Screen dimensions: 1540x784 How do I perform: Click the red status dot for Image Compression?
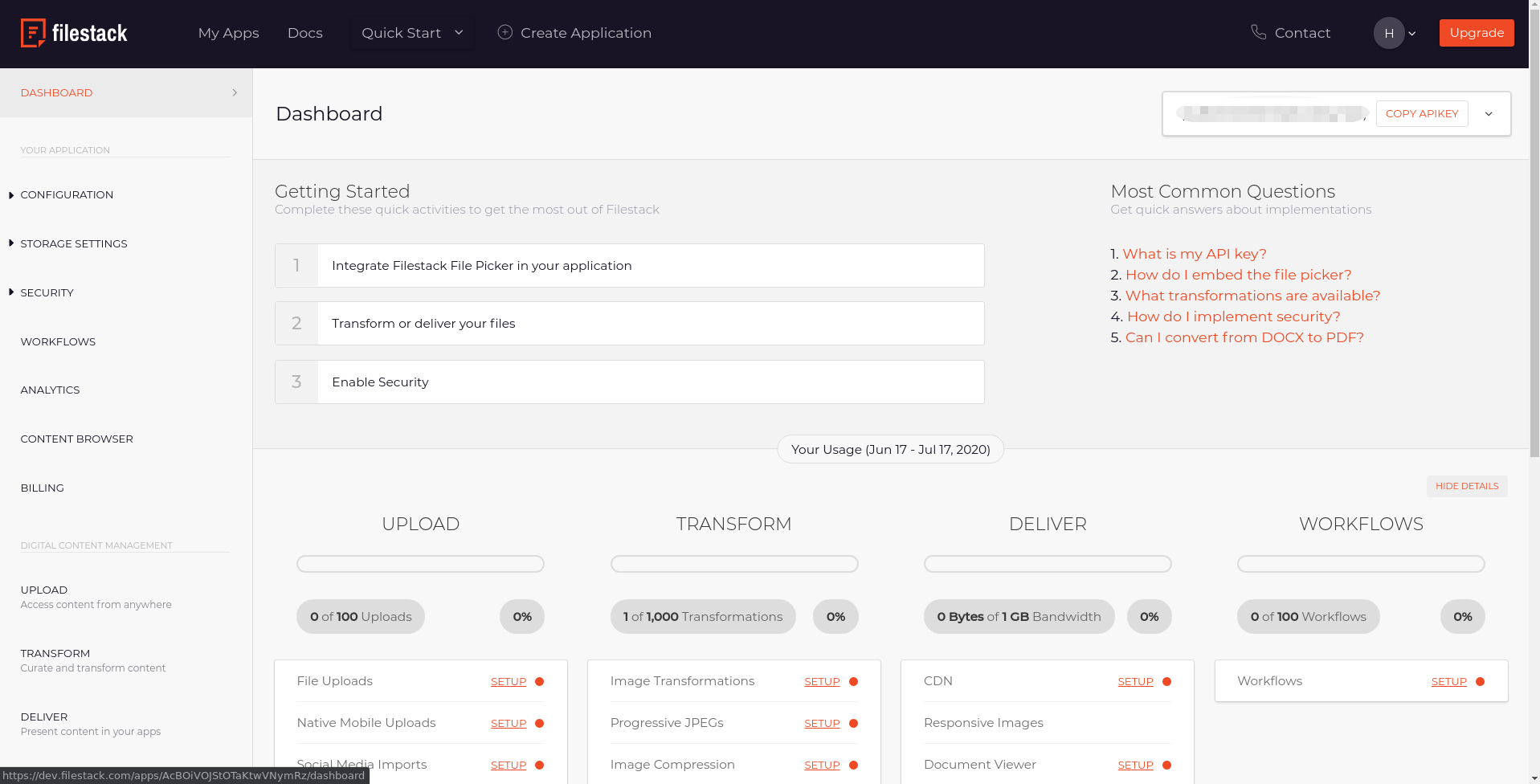[853, 765]
